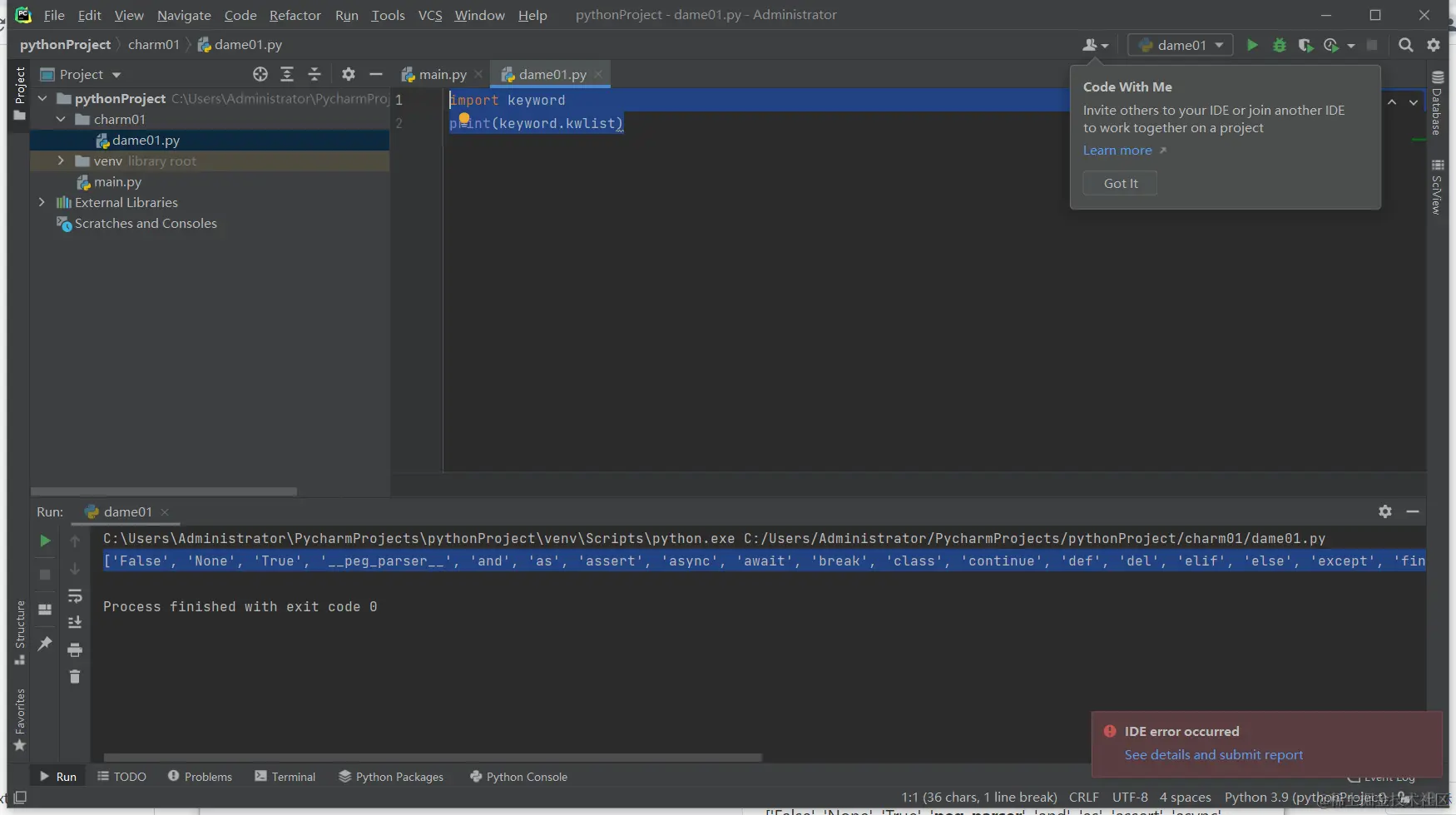Expand the venv library root folder
1456x815 pixels.
(61, 161)
